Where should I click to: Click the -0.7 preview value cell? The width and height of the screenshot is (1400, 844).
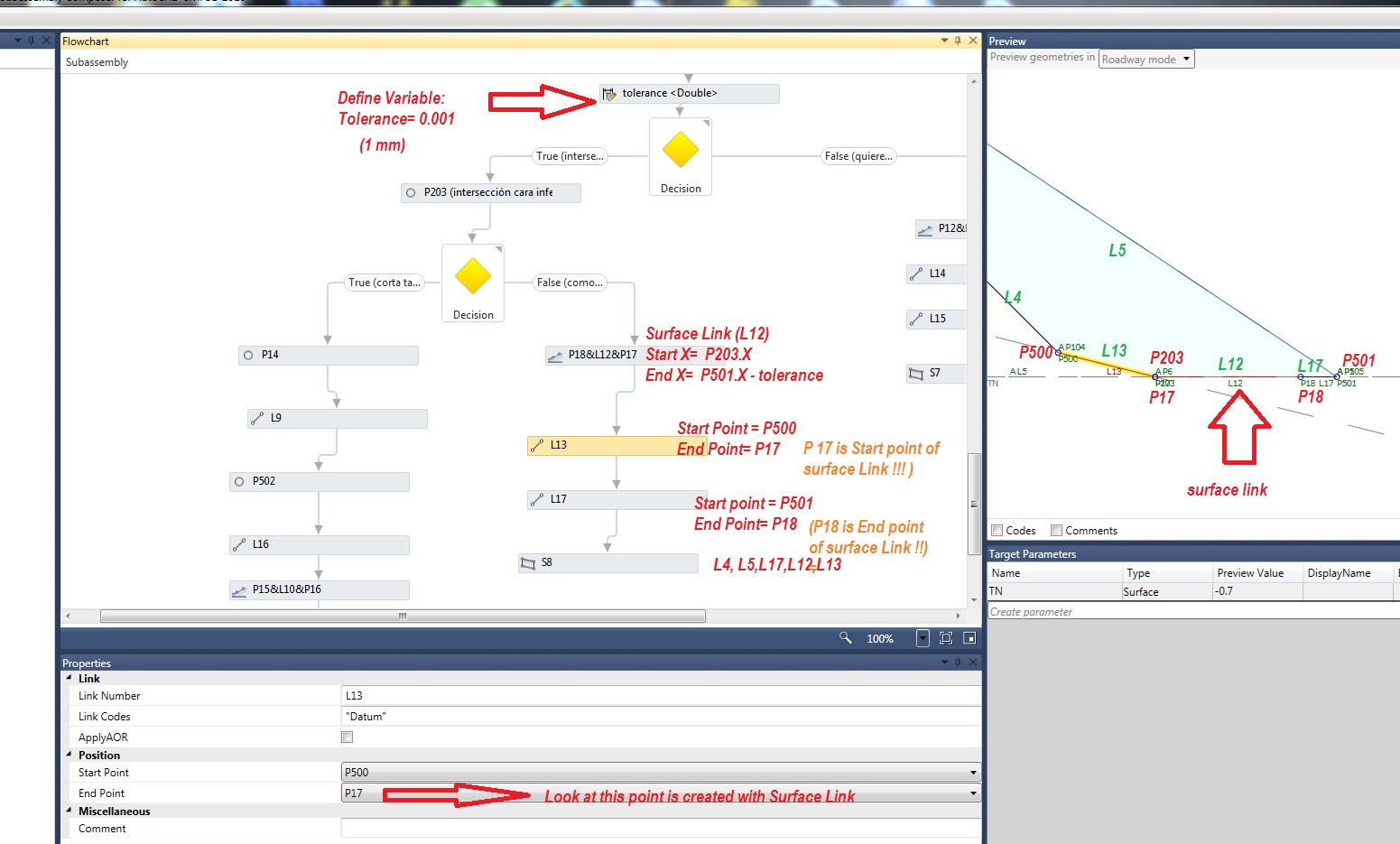point(1257,592)
